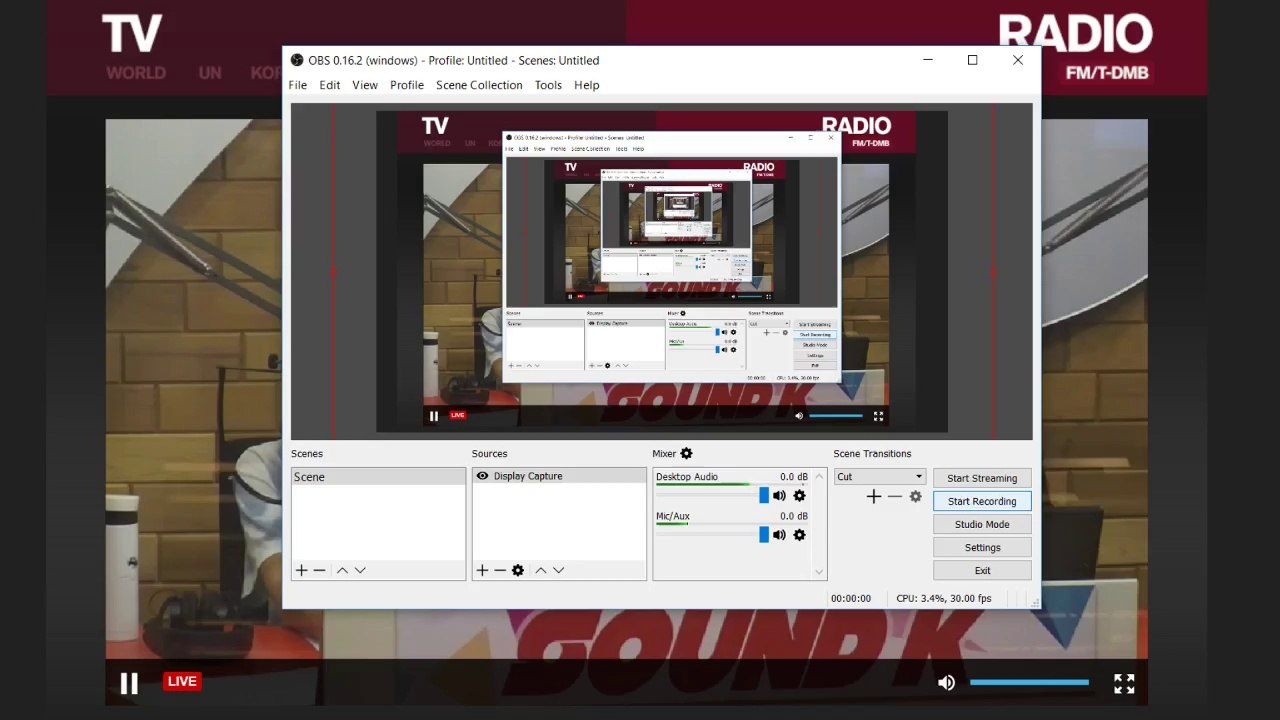Click Start Recording button
This screenshot has height=720, width=1280.
click(982, 501)
